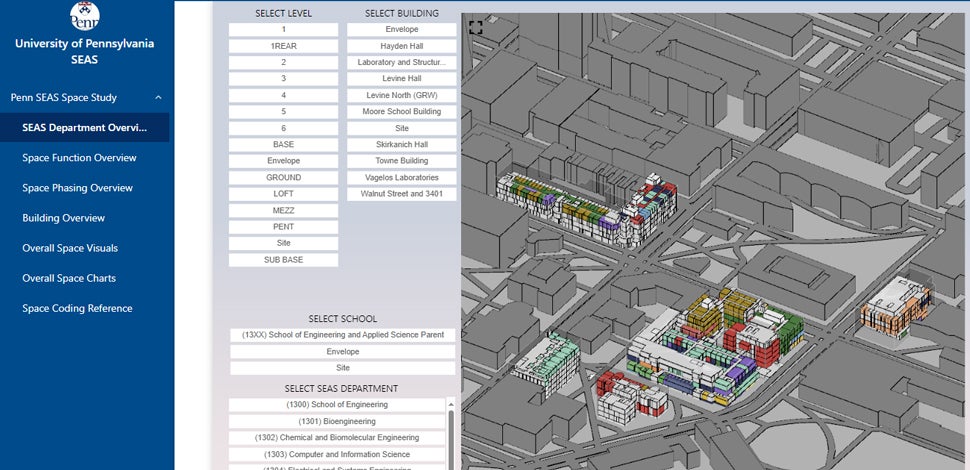Click the SELECT SEAS DEPARTMENT heading
This screenshot has height=470, width=970.
coord(341,389)
